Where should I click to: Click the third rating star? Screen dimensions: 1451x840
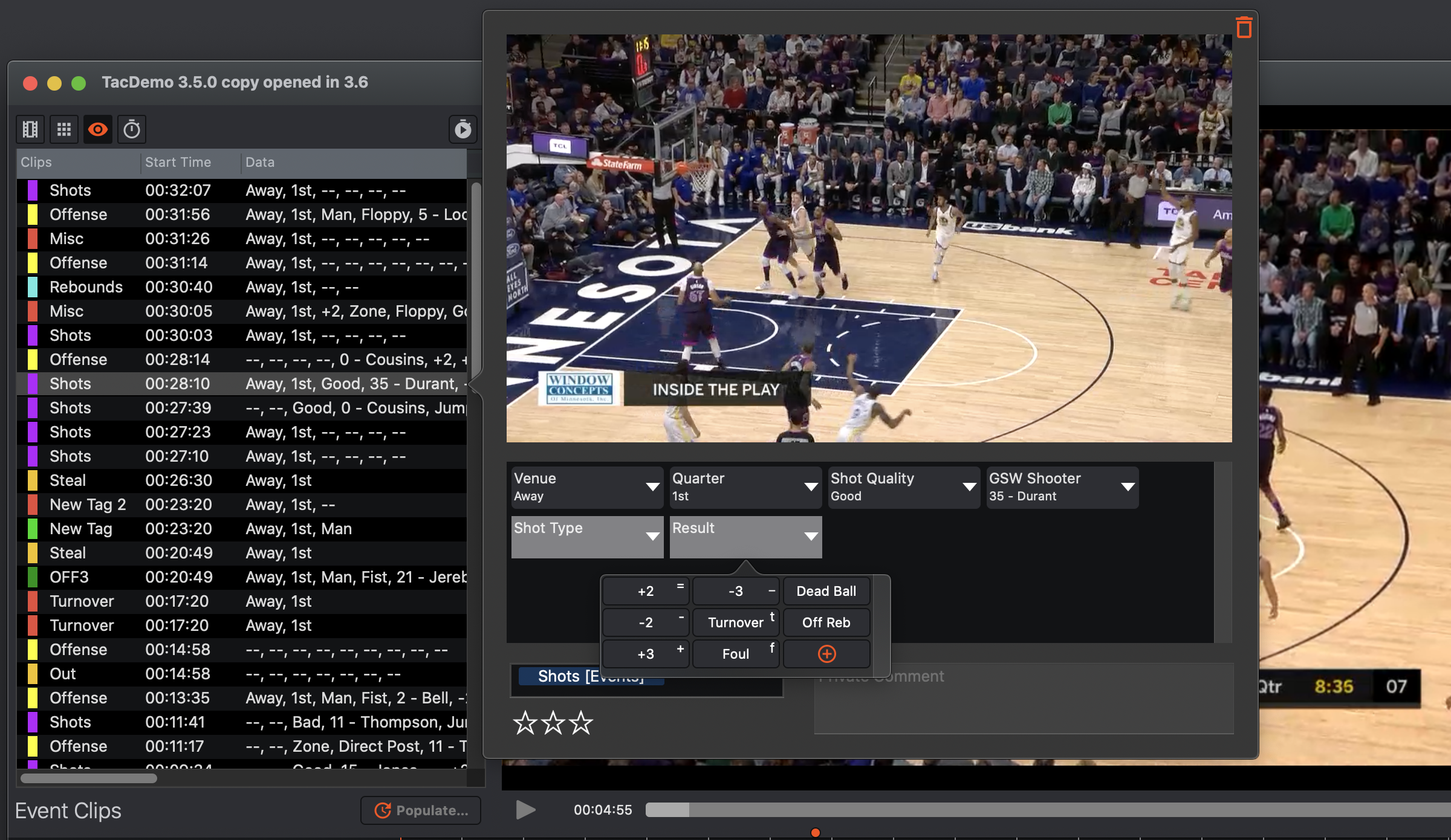[582, 723]
